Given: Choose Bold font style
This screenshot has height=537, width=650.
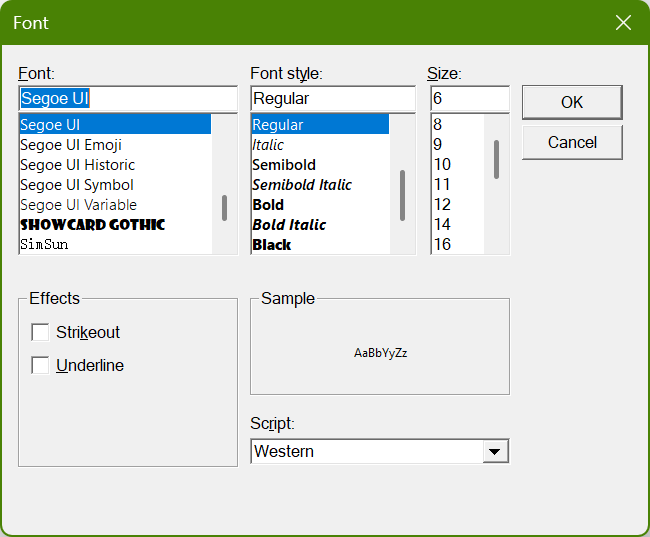Looking at the screenshot, I should click(x=320, y=204).
